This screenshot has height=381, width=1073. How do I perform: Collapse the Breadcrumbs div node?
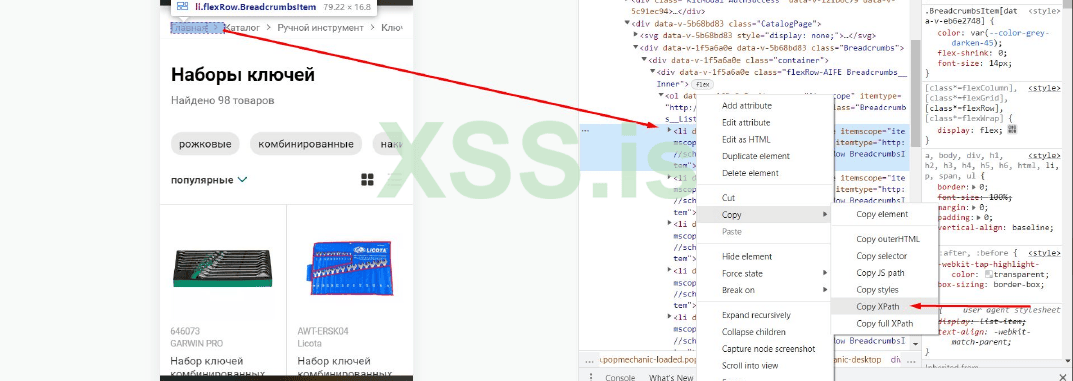[636, 48]
